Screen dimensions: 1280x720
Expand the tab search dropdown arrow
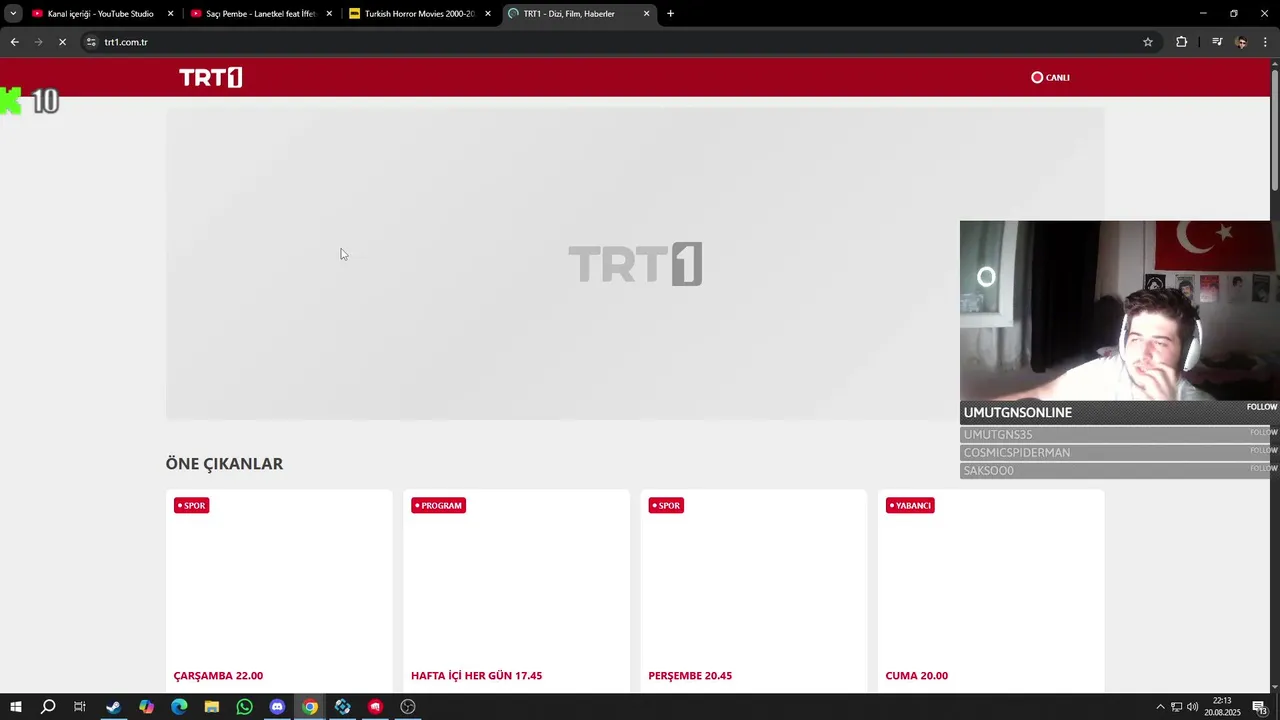pos(13,14)
